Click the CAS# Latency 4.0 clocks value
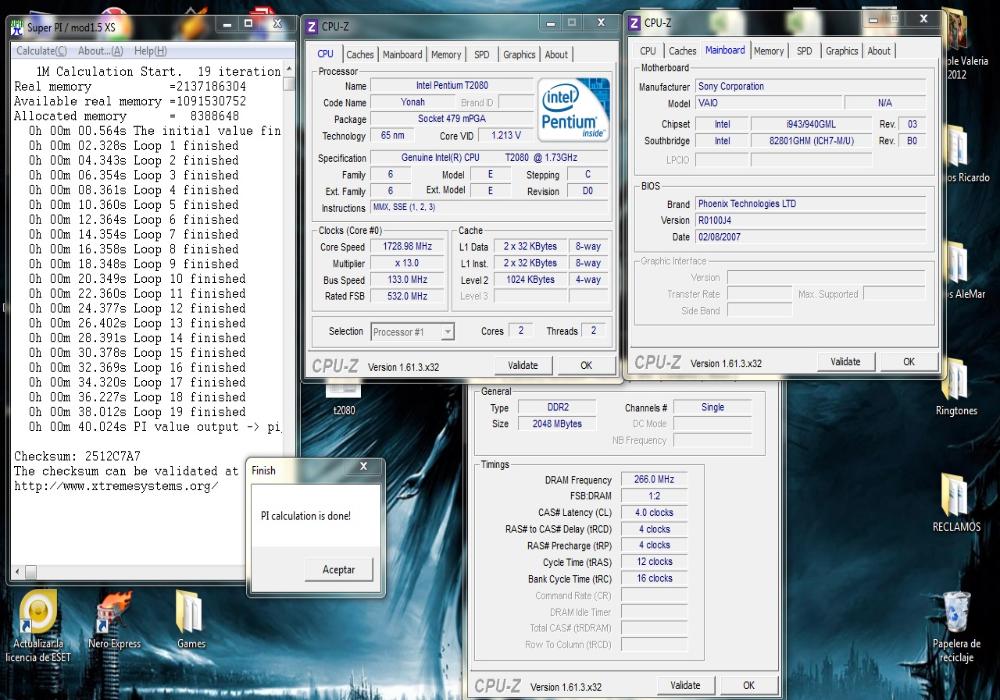Viewport: 1000px width, 700px height. coord(654,512)
